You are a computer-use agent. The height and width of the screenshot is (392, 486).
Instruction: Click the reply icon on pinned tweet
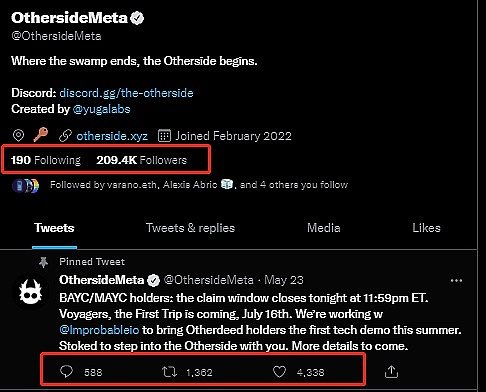coord(66,371)
